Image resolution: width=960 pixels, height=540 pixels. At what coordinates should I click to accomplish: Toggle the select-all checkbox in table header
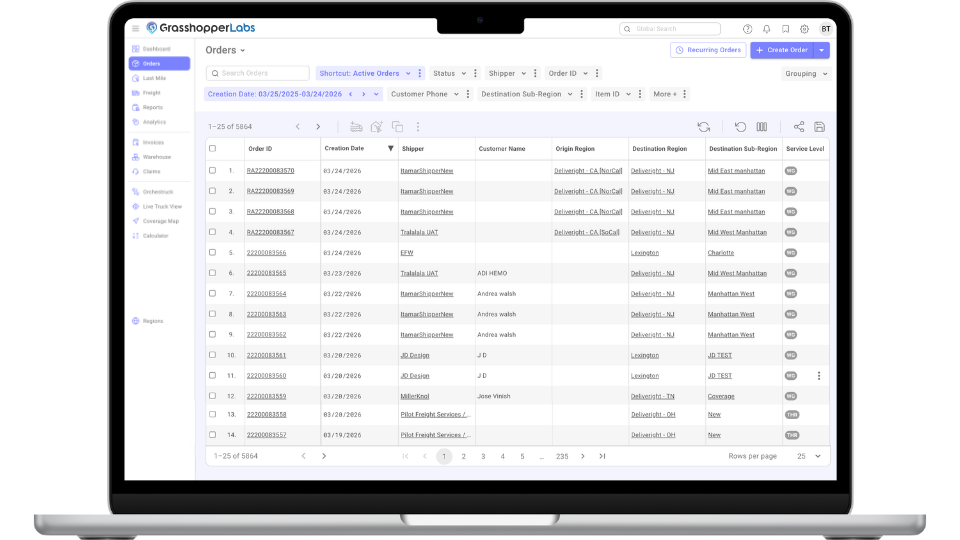click(212, 149)
